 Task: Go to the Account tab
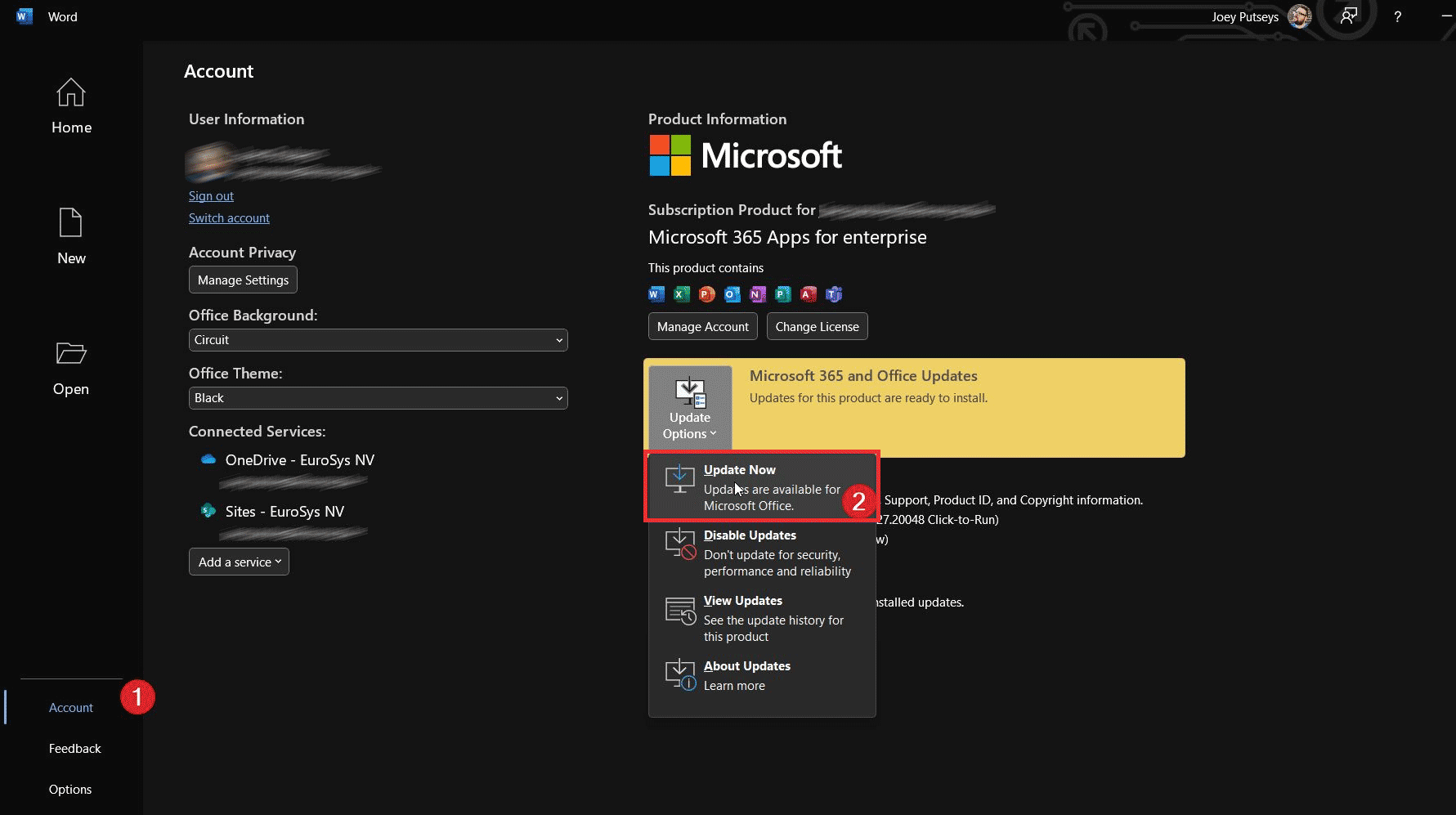point(71,708)
